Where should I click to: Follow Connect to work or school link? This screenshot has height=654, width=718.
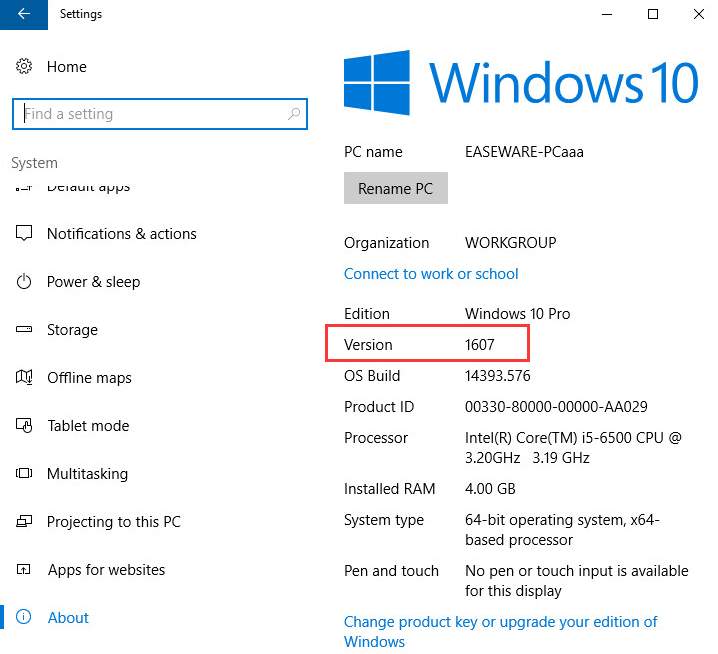coord(431,274)
